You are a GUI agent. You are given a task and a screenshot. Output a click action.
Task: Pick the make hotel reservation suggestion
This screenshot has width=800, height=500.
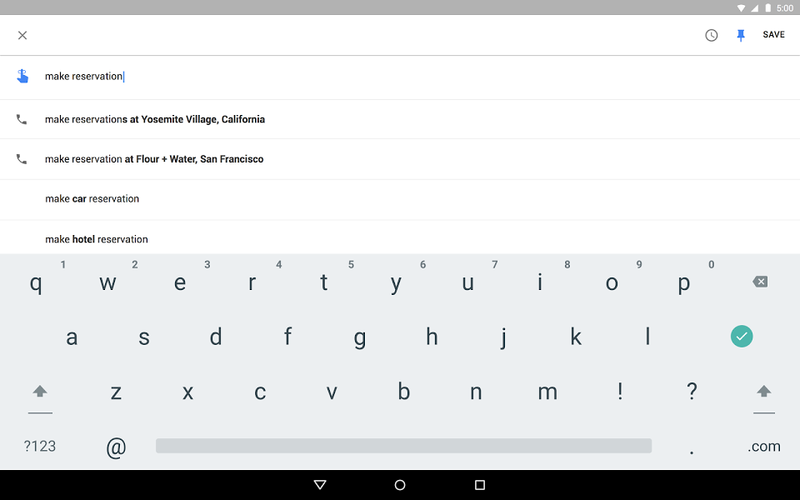coord(400,239)
